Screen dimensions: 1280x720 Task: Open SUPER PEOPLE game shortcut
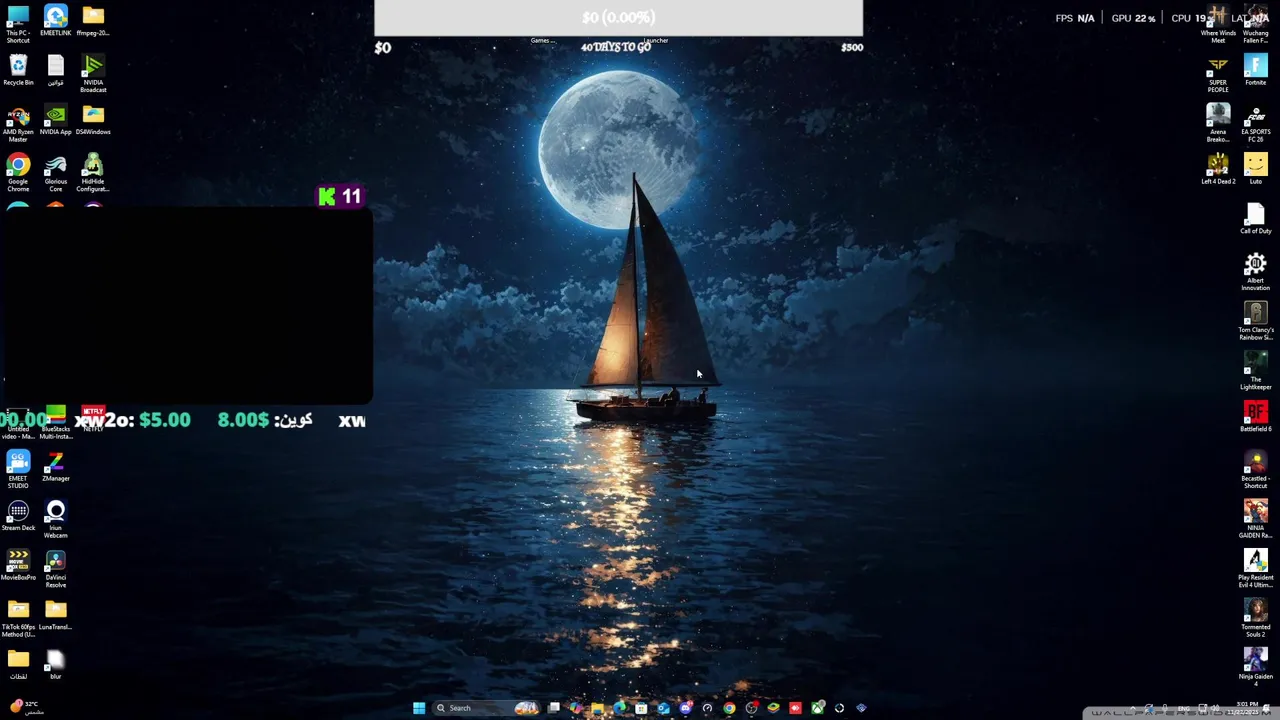(x=1218, y=74)
